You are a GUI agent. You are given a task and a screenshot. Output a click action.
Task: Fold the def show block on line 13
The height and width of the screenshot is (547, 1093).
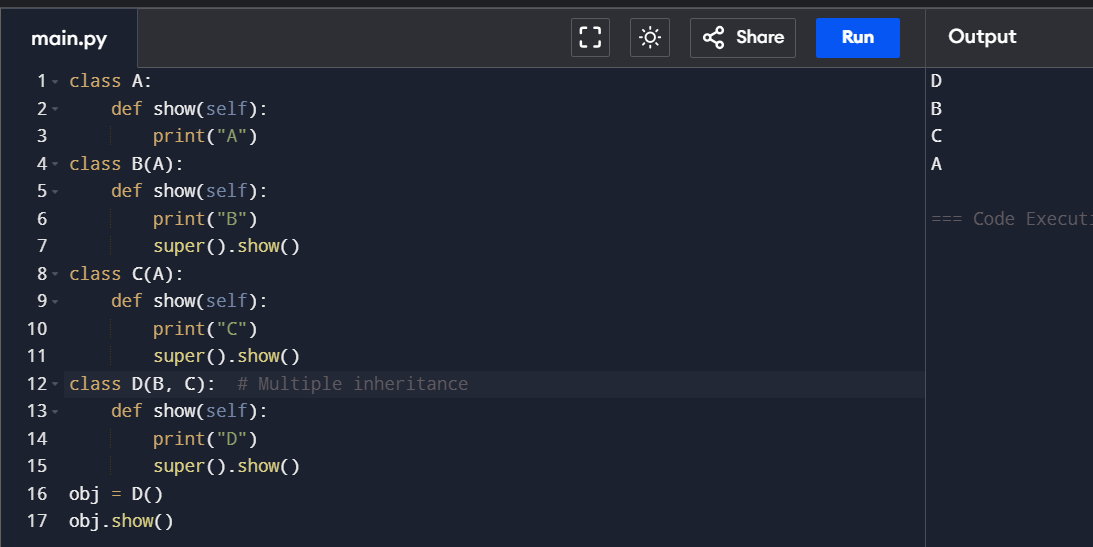55,412
